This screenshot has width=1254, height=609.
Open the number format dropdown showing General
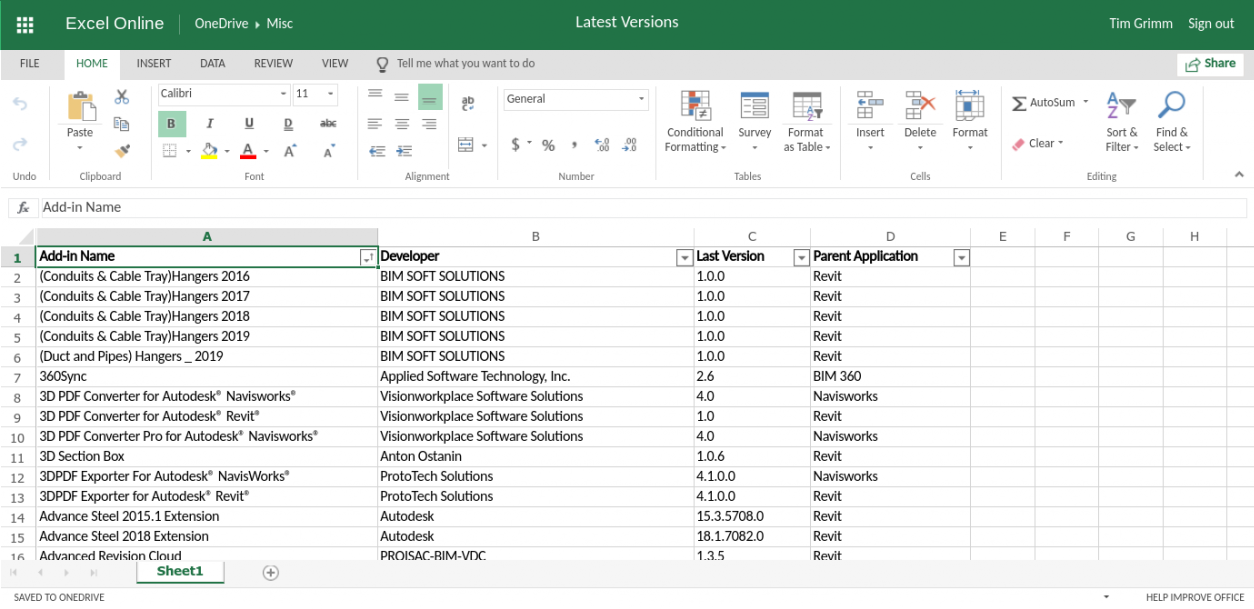641,99
